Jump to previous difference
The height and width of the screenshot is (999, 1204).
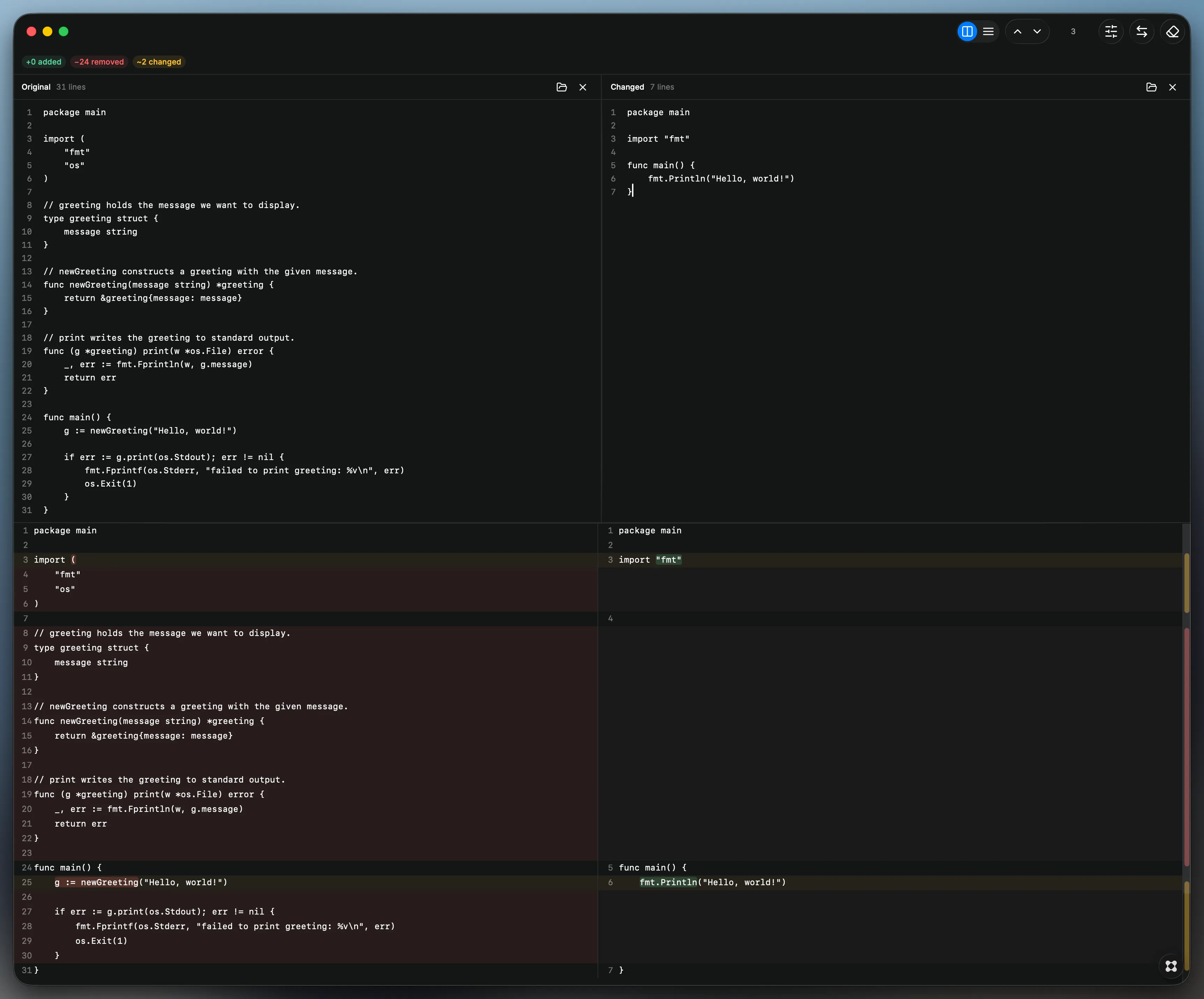click(x=1018, y=31)
